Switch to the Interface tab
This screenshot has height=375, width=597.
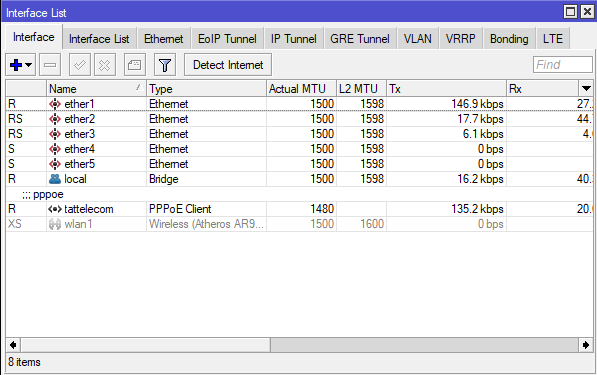click(34, 37)
